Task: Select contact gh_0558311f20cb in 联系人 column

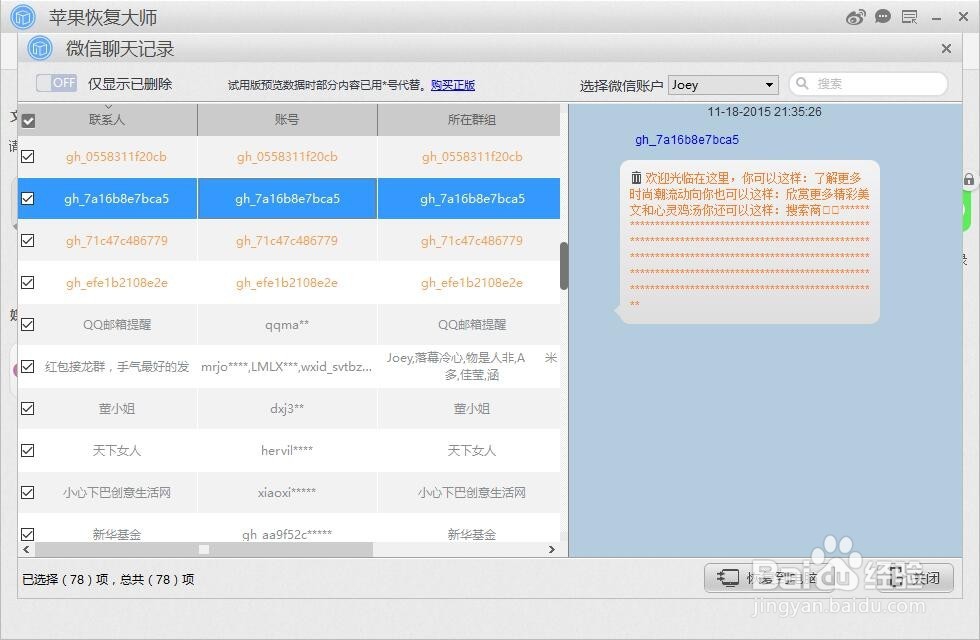Action: click(x=116, y=157)
